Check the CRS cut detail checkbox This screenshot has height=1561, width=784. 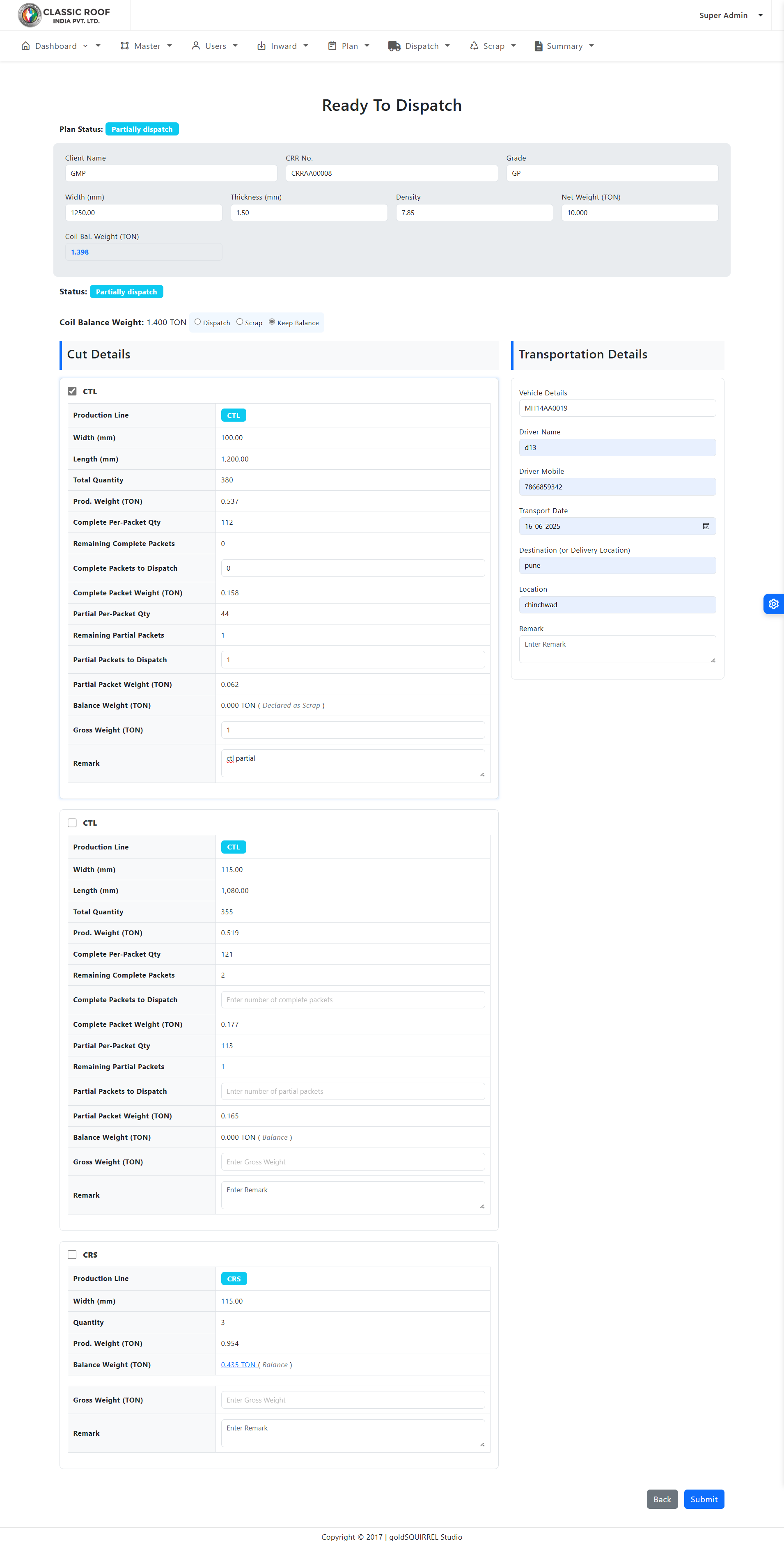pos(72,1254)
